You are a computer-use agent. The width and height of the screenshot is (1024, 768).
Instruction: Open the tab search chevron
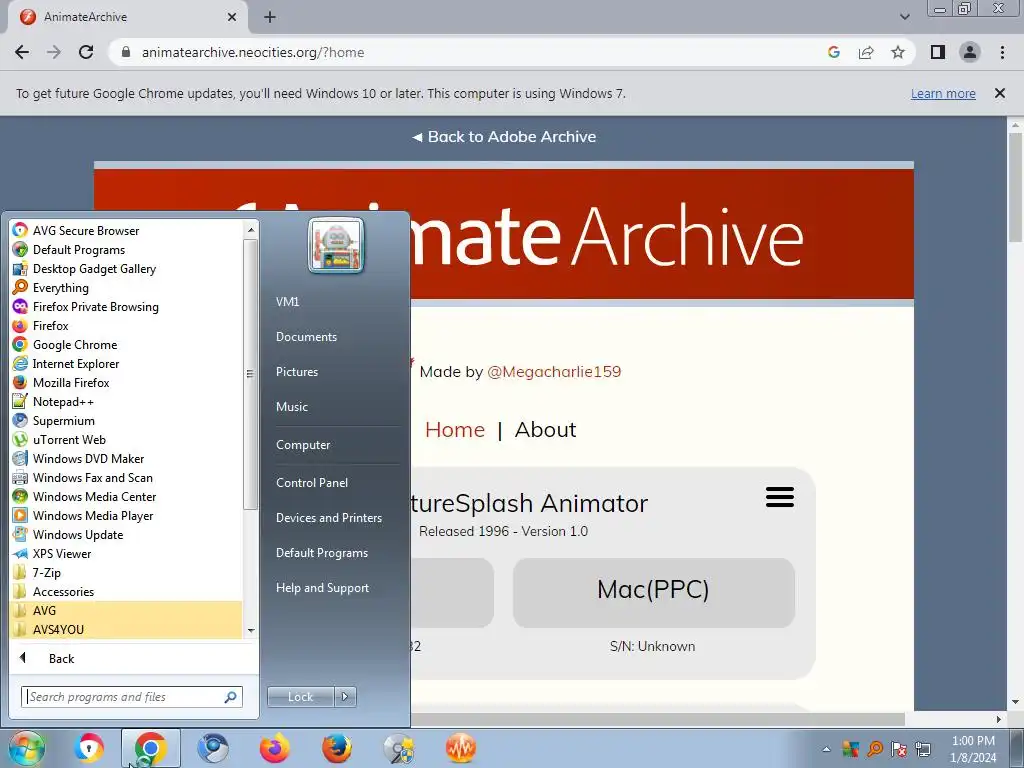[x=904, y=17]
